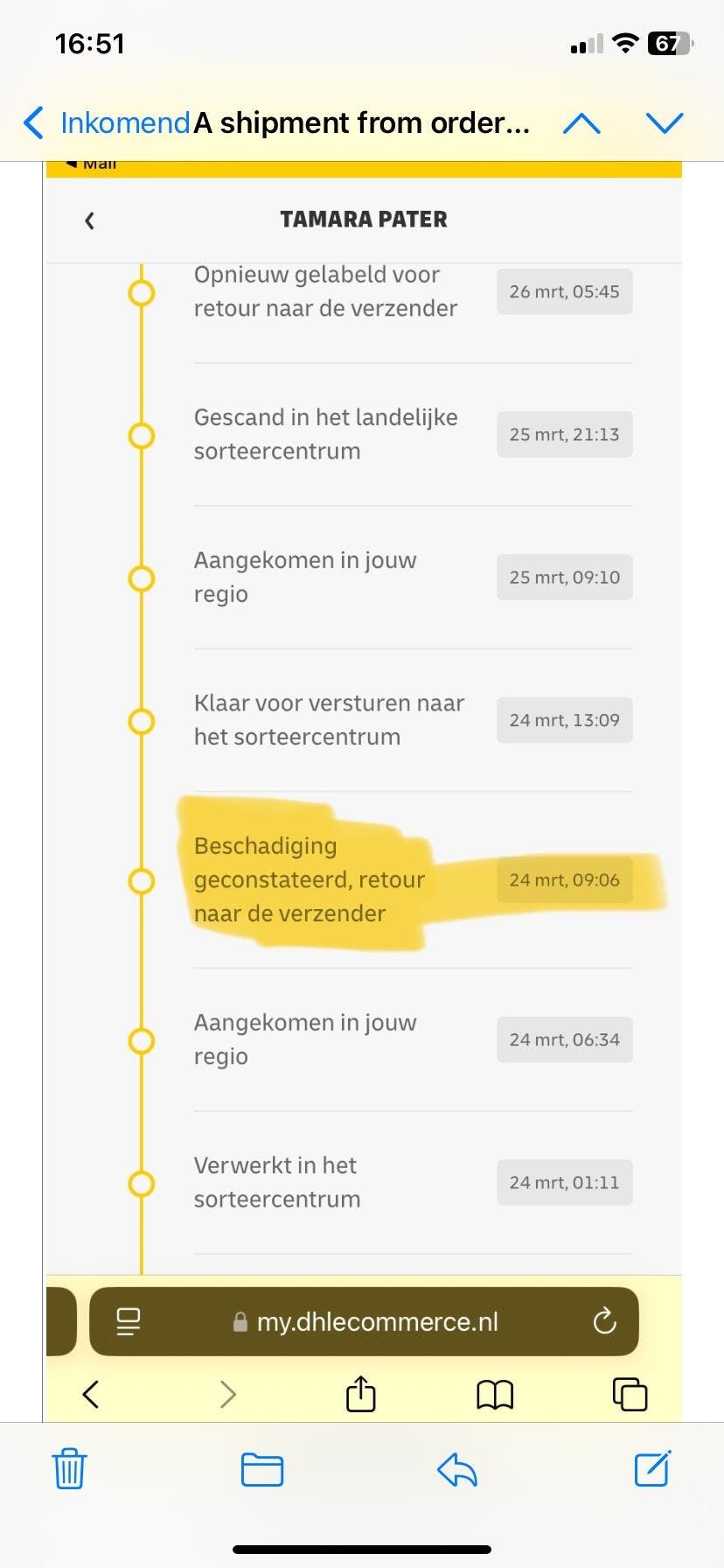The width and height of the screenshot is (724, 1568).
Task: Go to next message with down chevron
Action: pyautogui.click(x=665, y=123)
